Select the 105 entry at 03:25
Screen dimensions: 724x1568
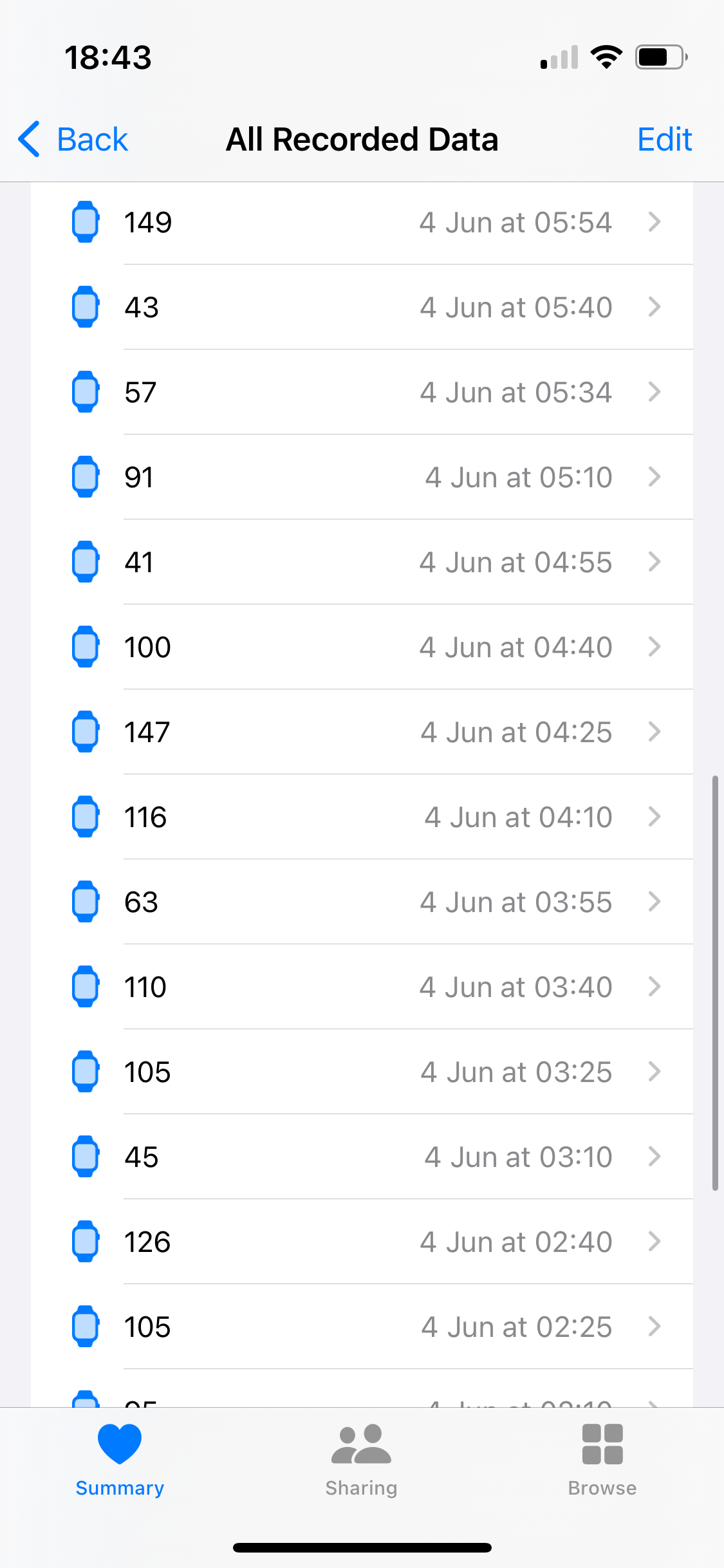[362, 1072]
